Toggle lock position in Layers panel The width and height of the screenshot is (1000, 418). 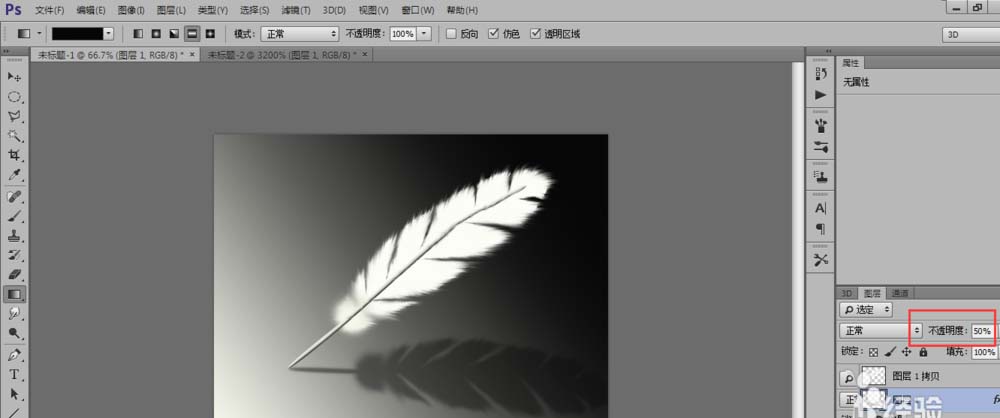tap(906, 352)
